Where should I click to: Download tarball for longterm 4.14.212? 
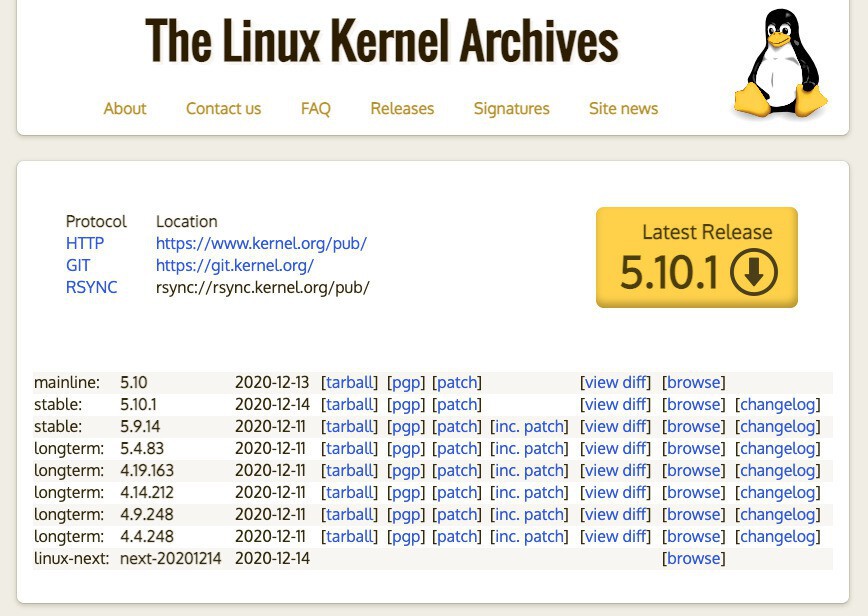(349, 493)
